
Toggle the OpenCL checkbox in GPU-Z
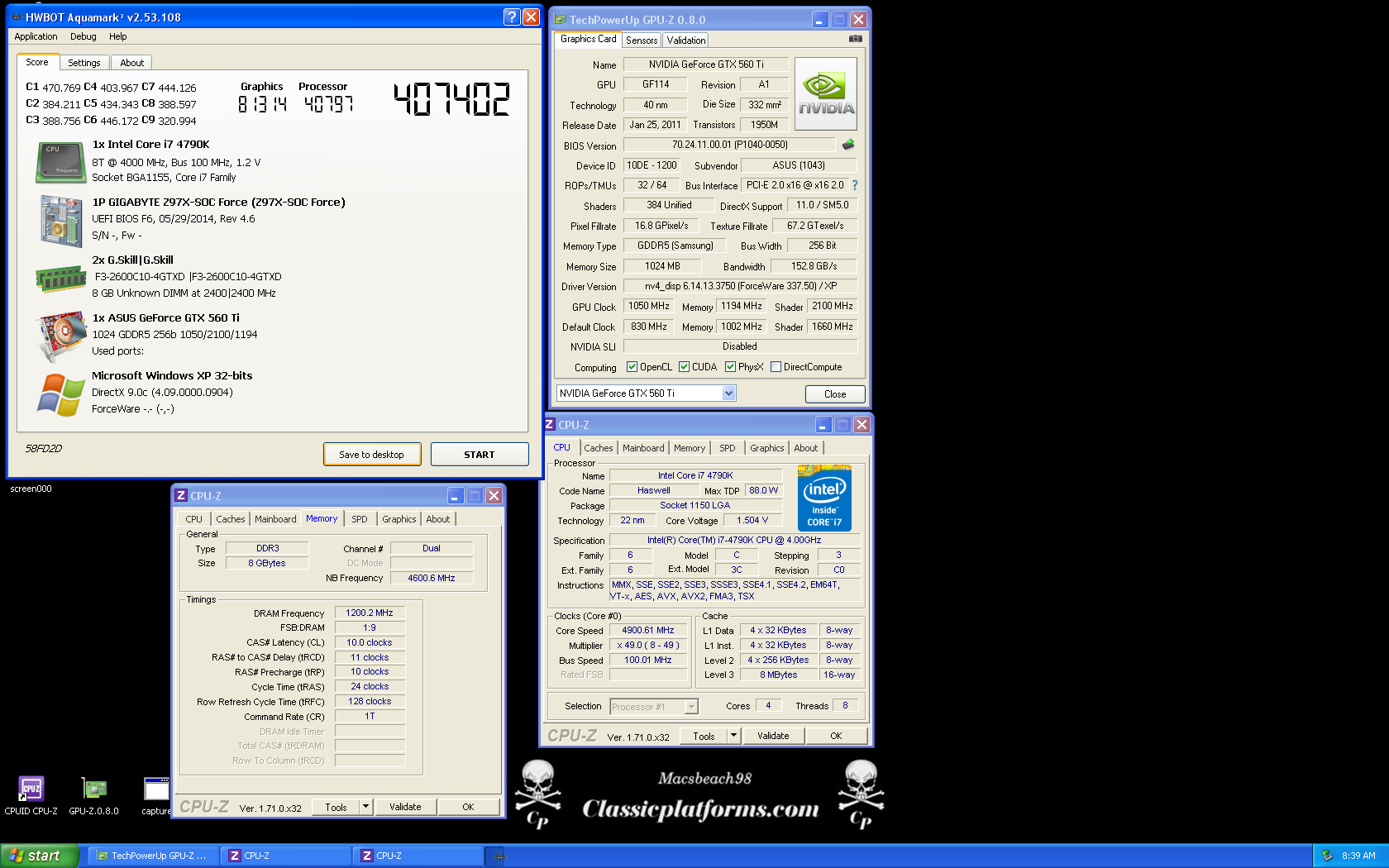(632, 367)
